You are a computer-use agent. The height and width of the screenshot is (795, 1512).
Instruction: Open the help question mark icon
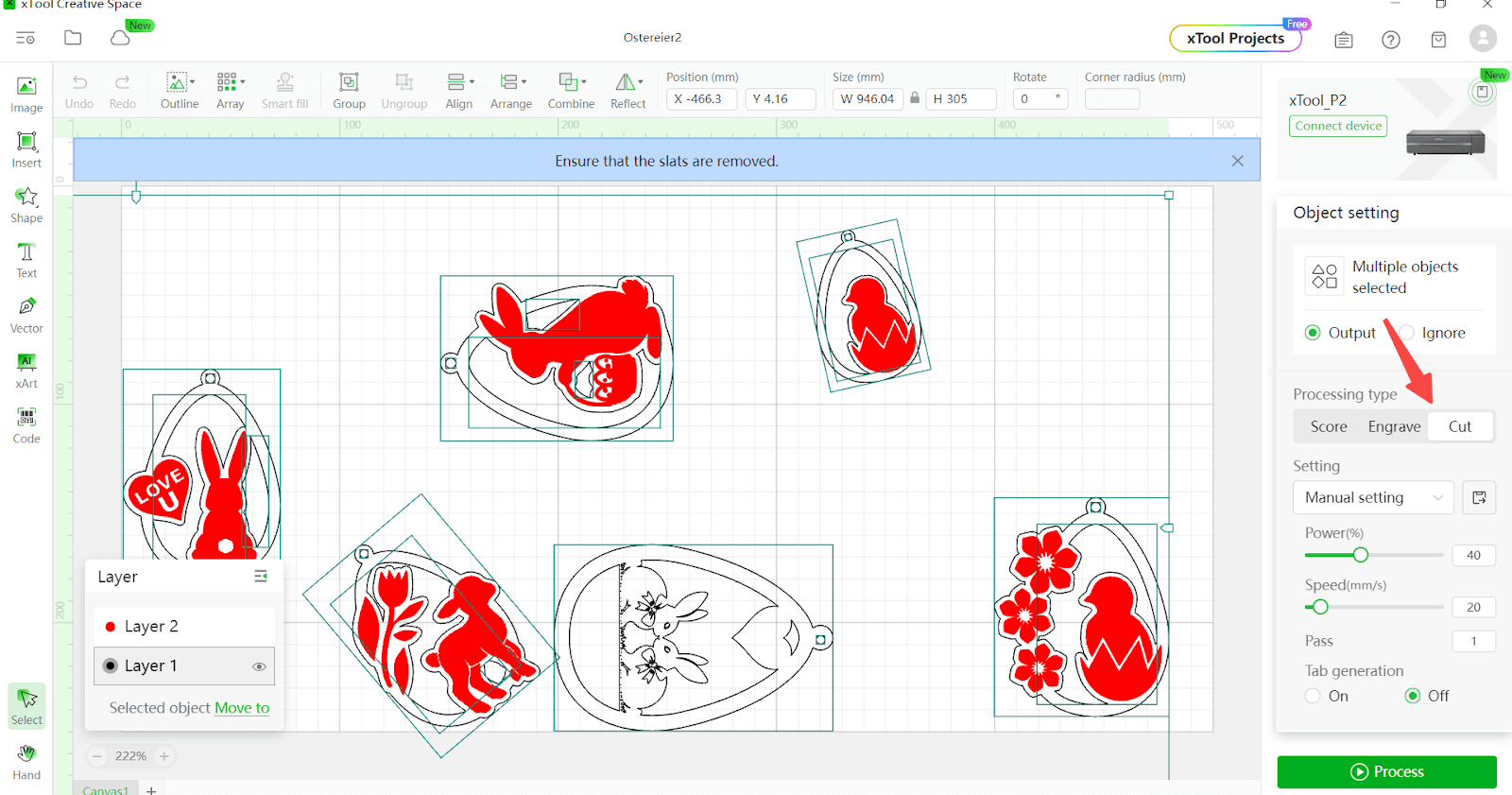tap(1391, 40)
